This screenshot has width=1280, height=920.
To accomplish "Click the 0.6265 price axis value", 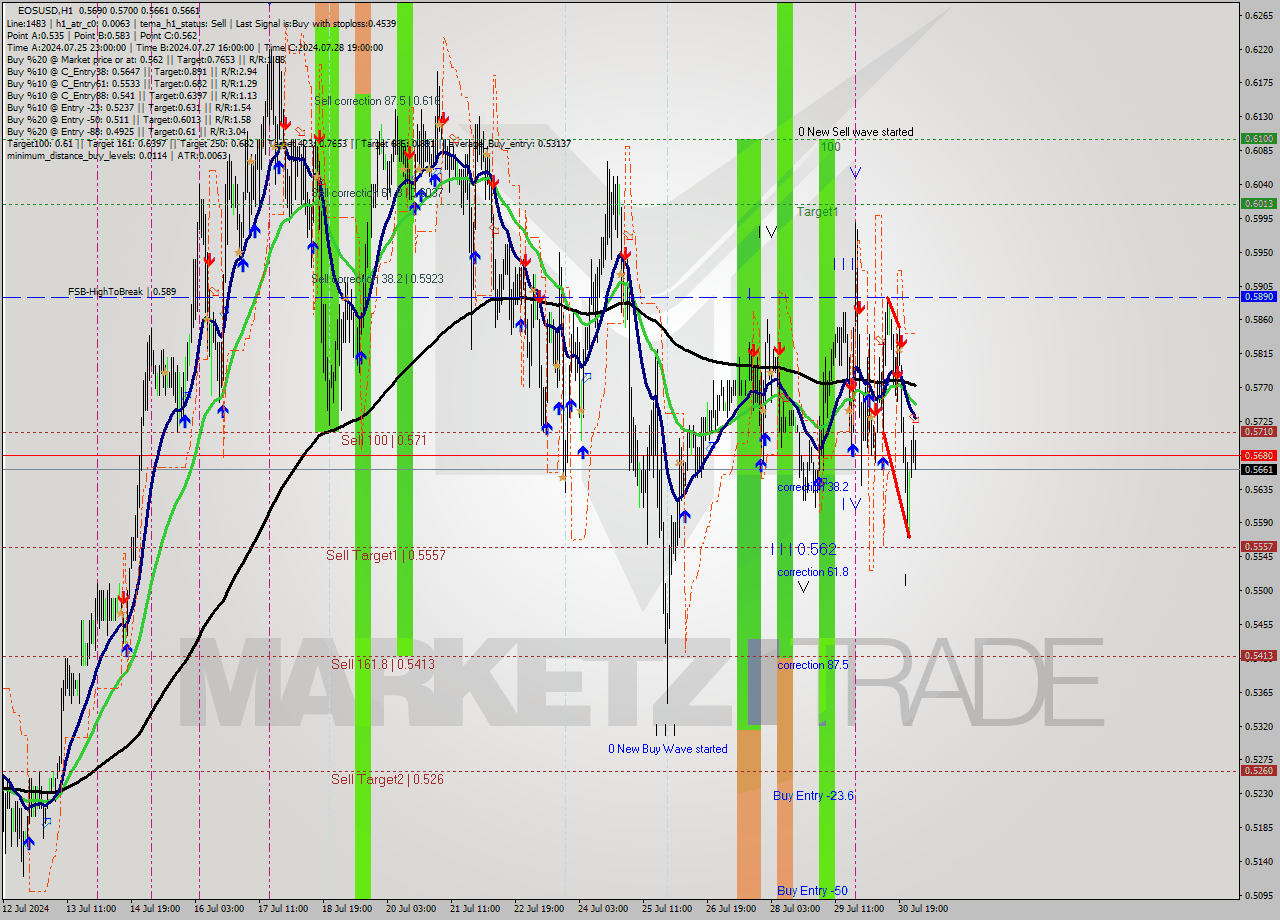I will [x=1259, y=15].
